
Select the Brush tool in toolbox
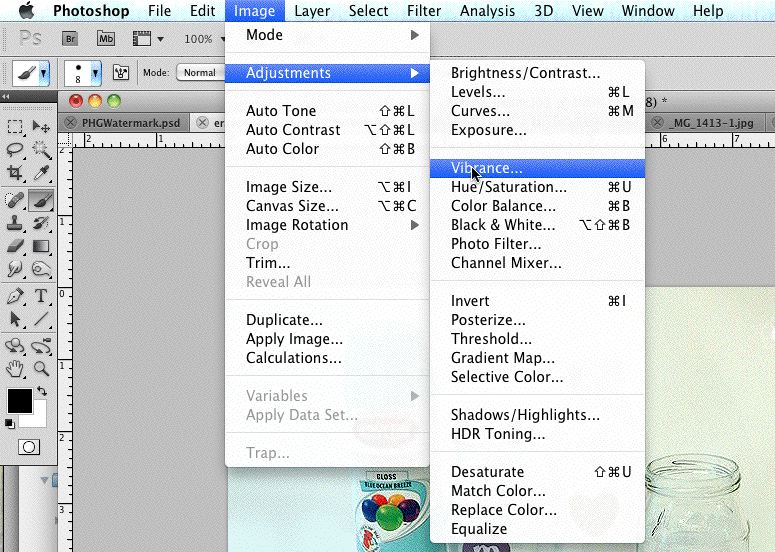pyautogui.click(x=41, y=200)
